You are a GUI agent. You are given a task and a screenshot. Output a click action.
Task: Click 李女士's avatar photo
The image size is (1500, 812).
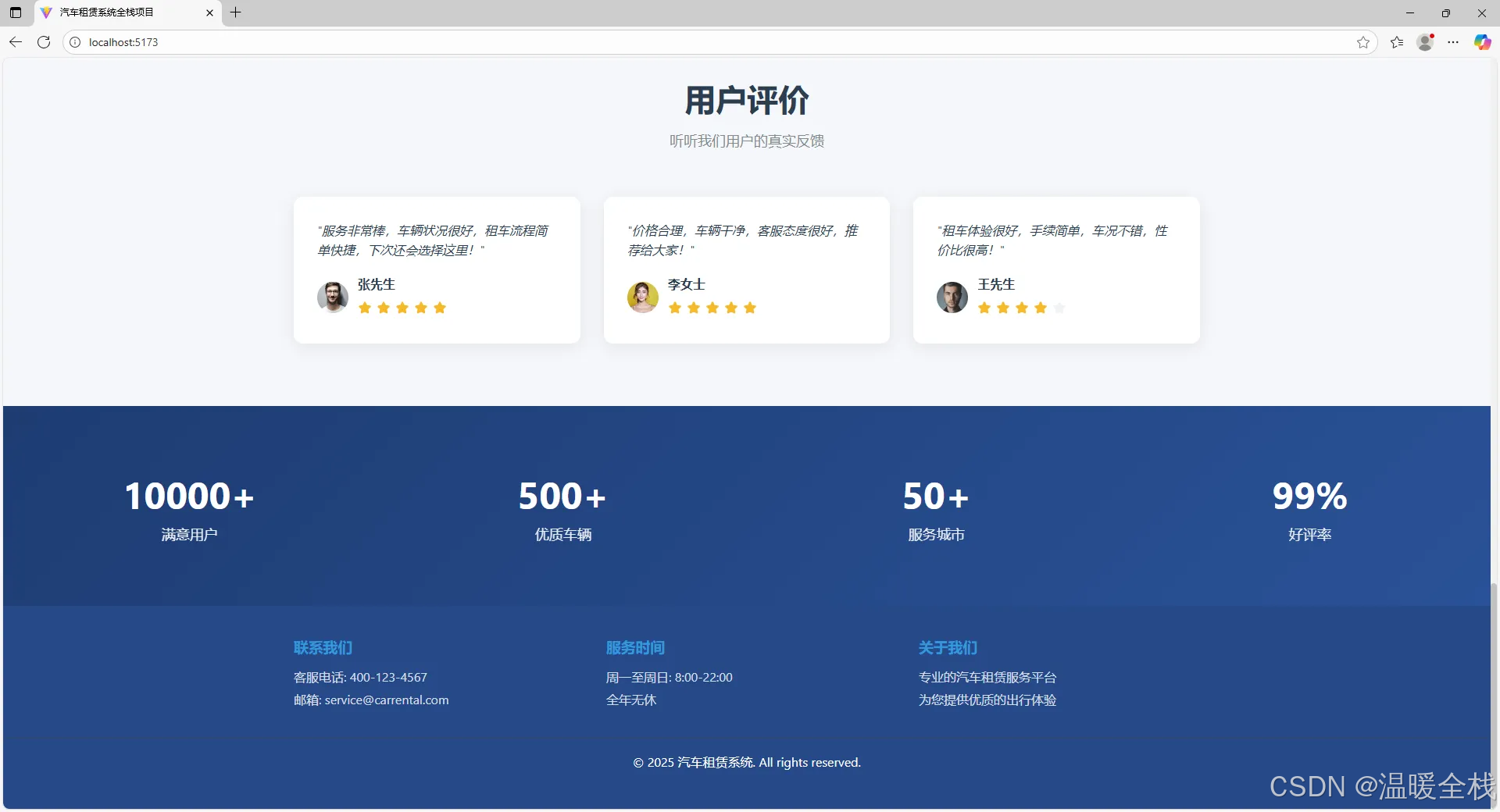(642, 297)
